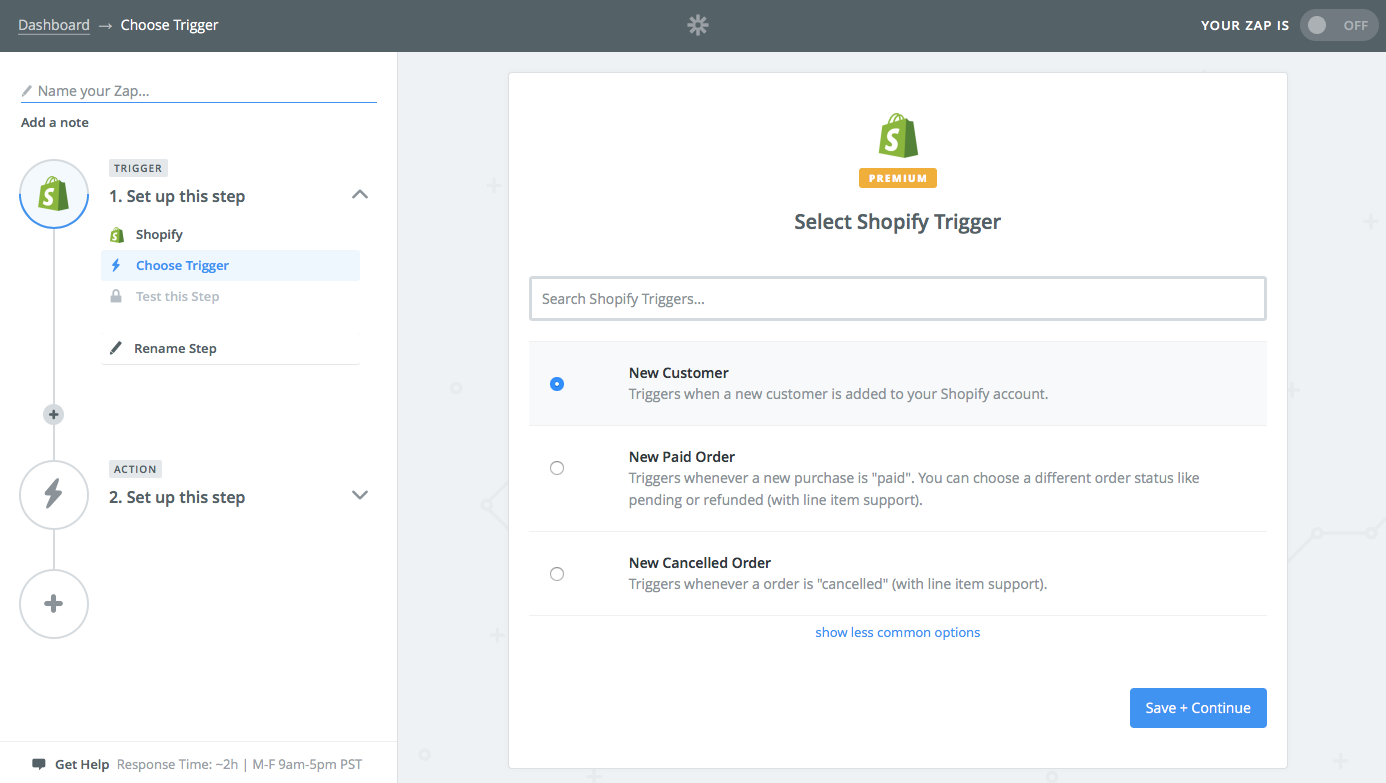This screenshot has width=1386, height=783.
Task: Turn on the Your Zap Is toggle
Action: (1339, 25)
